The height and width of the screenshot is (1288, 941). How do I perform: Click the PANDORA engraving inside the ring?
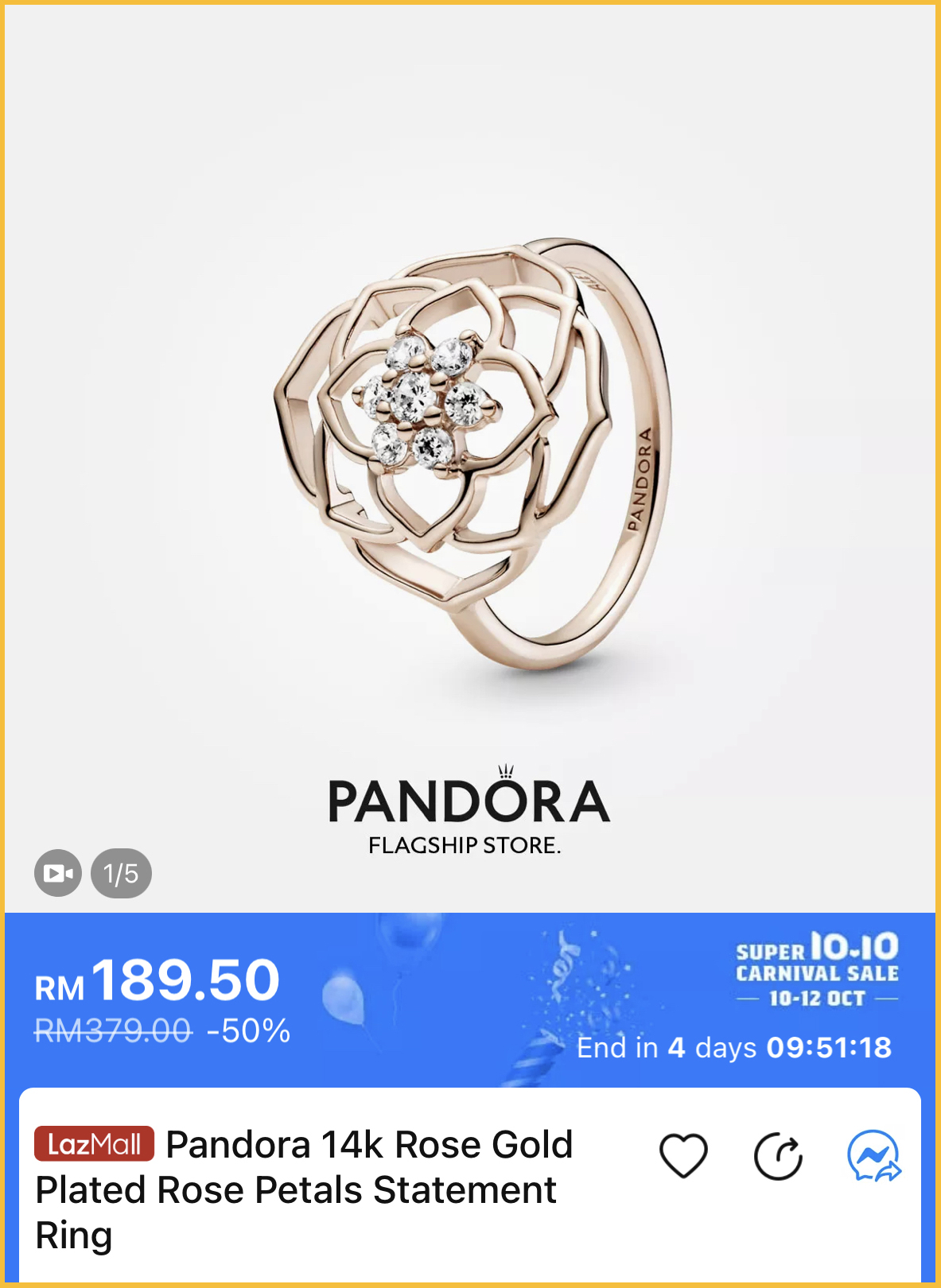640,479
